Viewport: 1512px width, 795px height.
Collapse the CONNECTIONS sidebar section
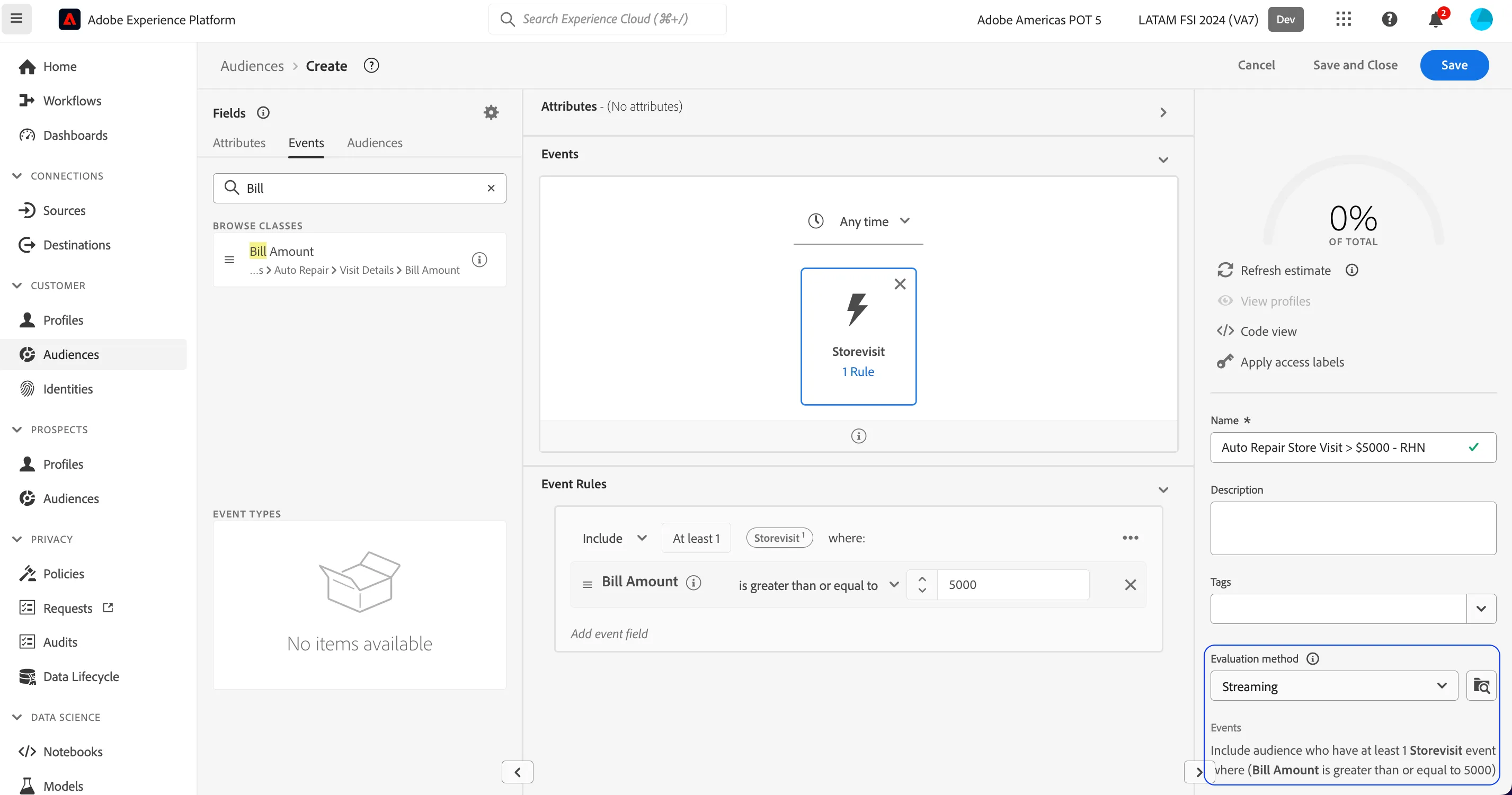[x=16, y=176]
